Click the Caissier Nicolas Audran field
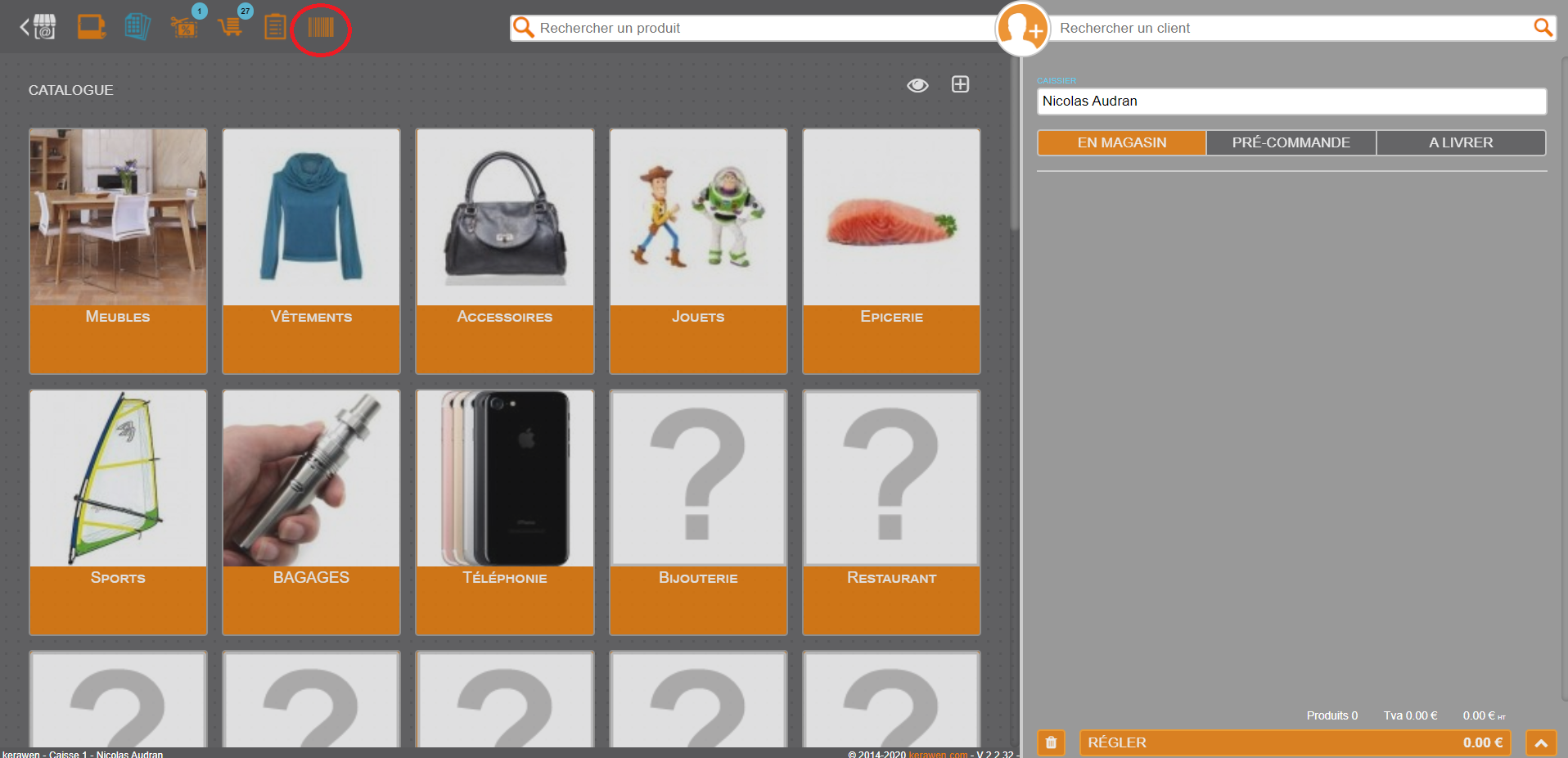The height and width of the screenshot is (758, 1568). [x=1291, y=101]
